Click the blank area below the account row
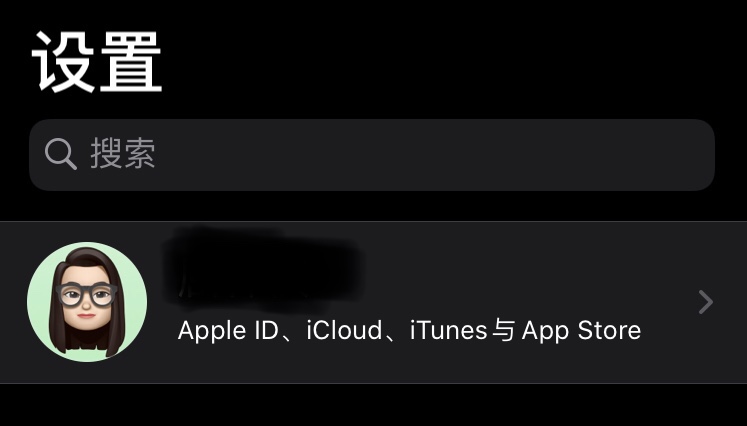The image size is (747, 426). [374, 405]
